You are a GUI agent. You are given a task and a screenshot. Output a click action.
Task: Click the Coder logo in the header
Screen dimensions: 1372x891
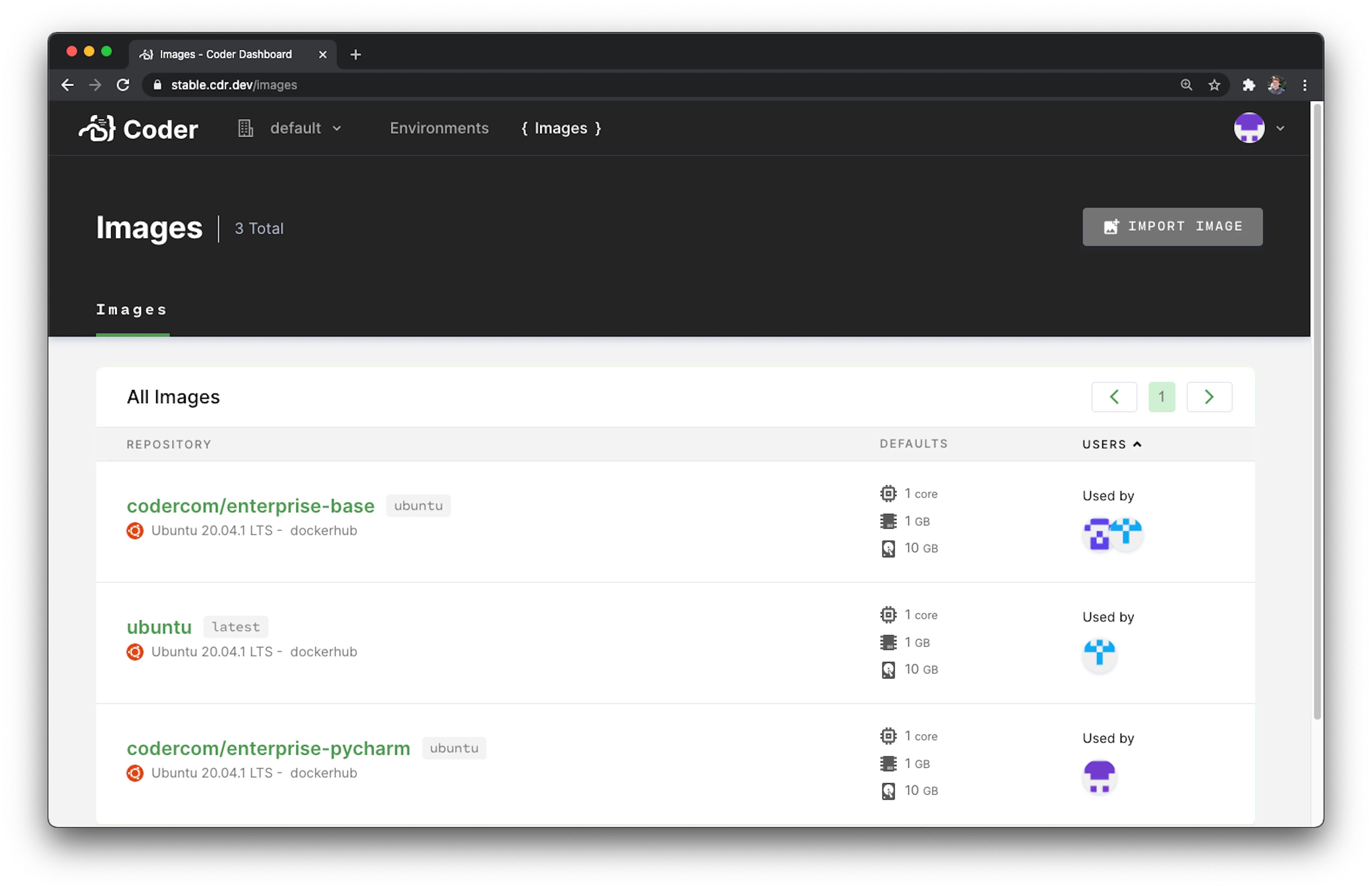[138, 129]
